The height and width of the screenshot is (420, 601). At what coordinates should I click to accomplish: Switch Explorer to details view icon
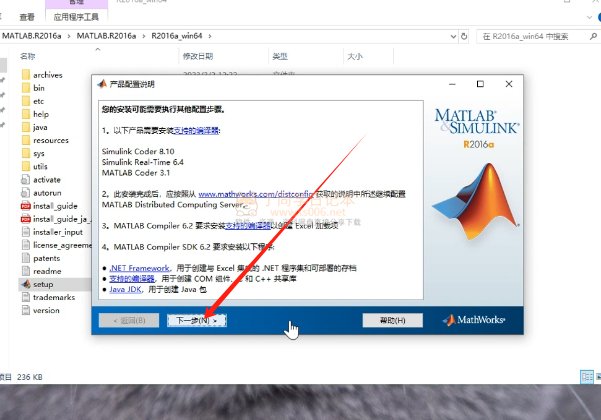point(587,377)
